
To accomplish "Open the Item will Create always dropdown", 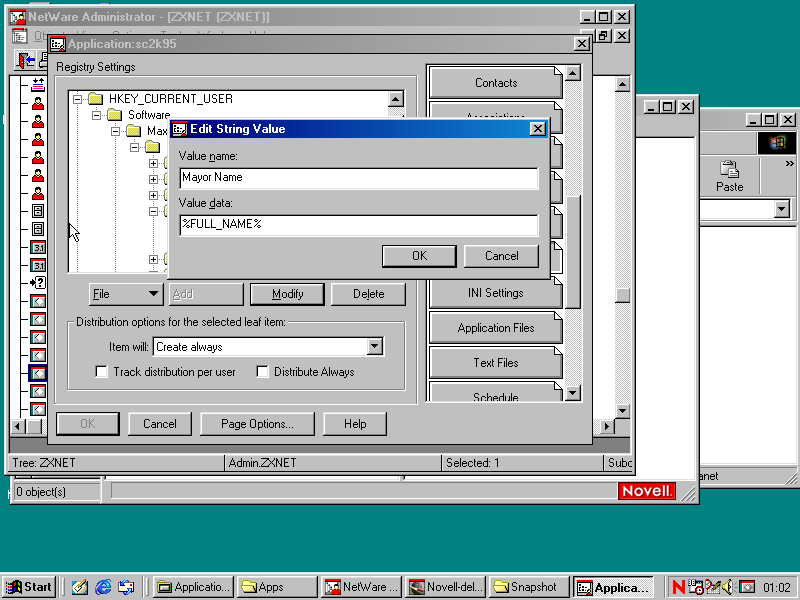I will pos(374,346).
